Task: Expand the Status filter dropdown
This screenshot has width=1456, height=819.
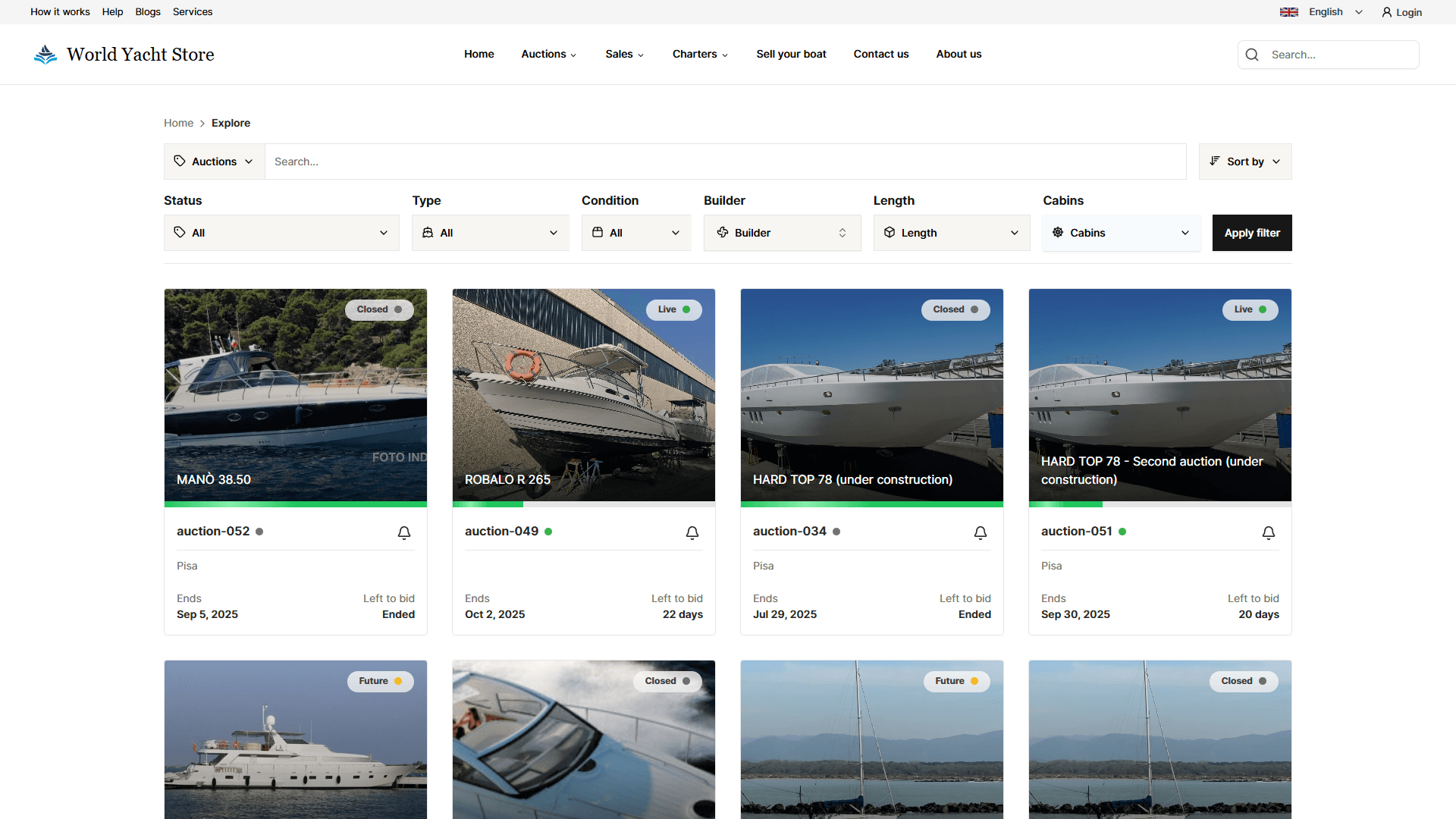Action: point(281,233)
